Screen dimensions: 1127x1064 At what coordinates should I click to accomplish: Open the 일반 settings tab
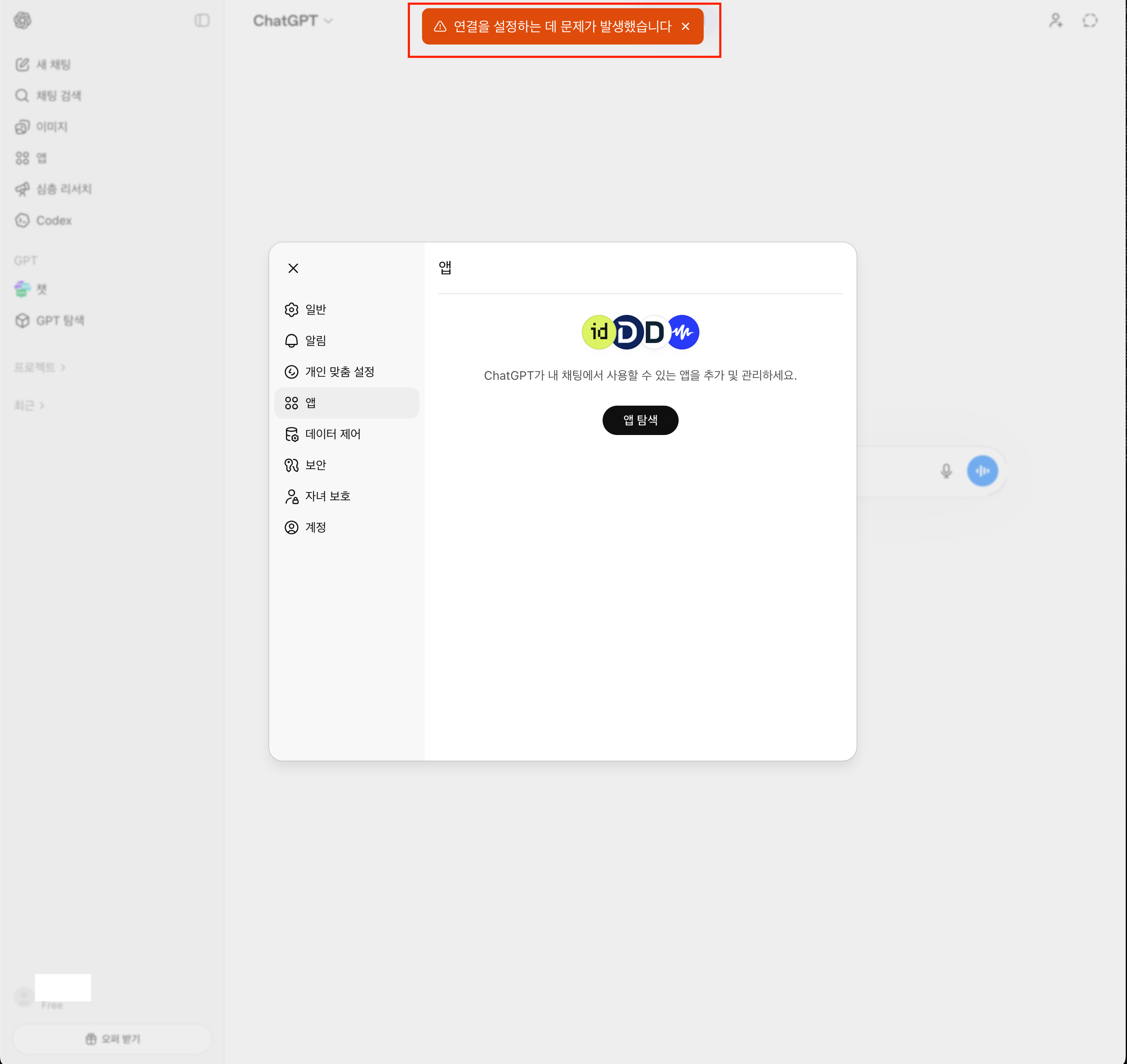tap(315, 310)
